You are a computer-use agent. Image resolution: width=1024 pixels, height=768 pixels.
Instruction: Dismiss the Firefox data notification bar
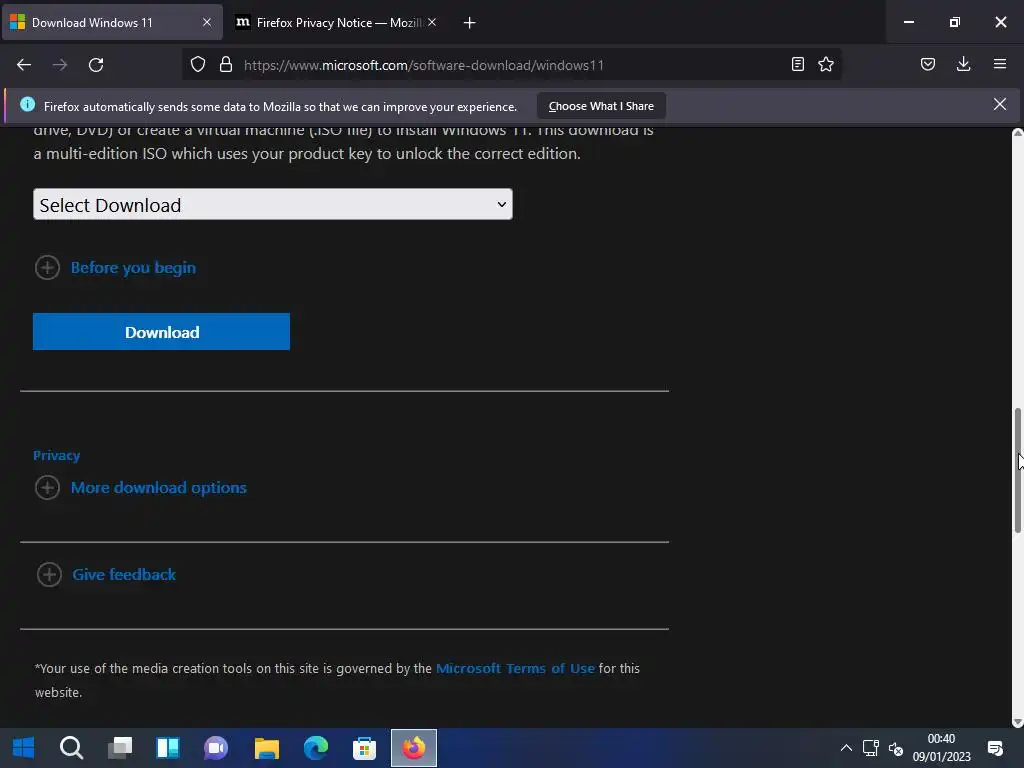1000,104
